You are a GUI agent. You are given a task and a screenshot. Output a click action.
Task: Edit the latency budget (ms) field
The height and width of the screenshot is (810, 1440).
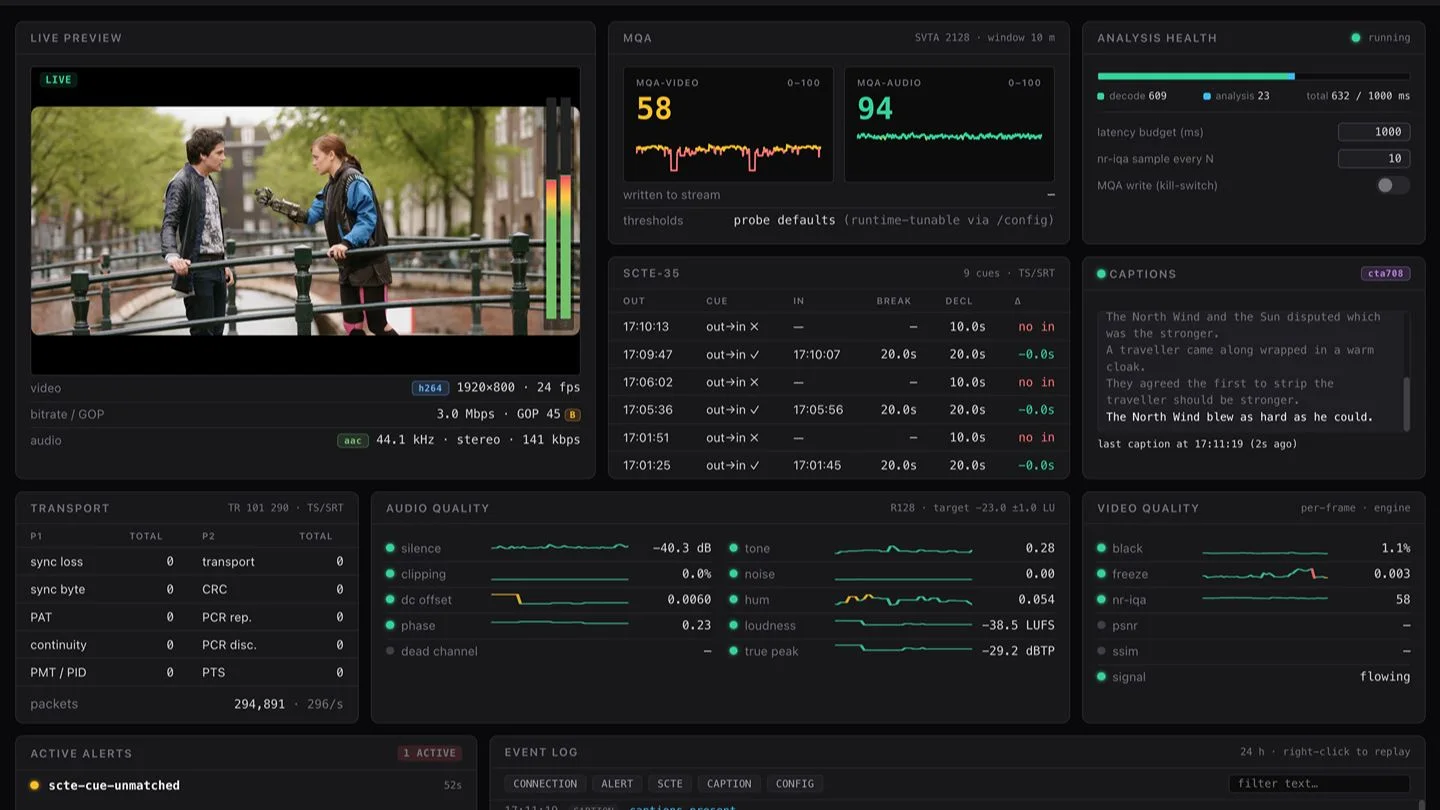1374,132
